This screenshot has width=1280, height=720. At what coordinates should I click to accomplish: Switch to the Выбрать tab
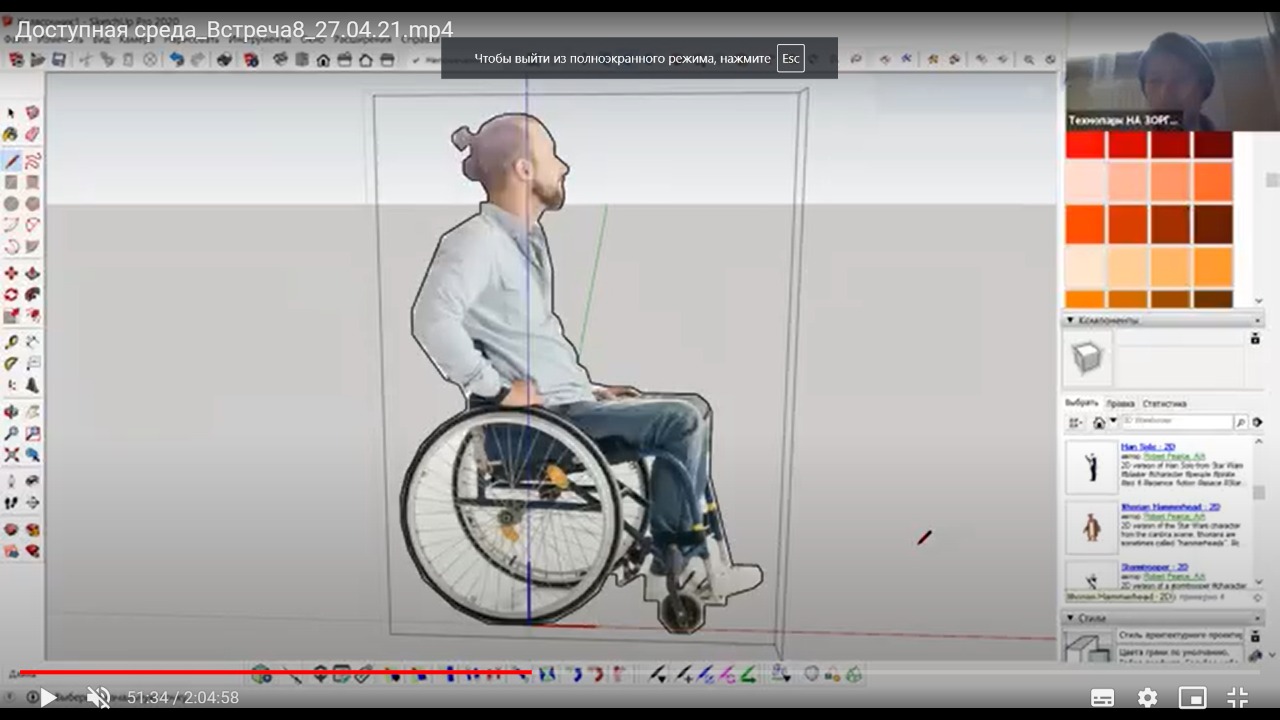[1081, 403]
